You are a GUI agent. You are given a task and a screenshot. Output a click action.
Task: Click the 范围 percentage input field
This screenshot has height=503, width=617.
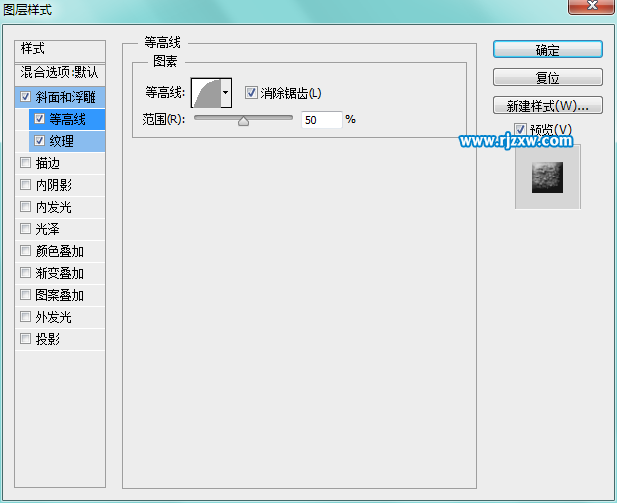tap(321, 120)
